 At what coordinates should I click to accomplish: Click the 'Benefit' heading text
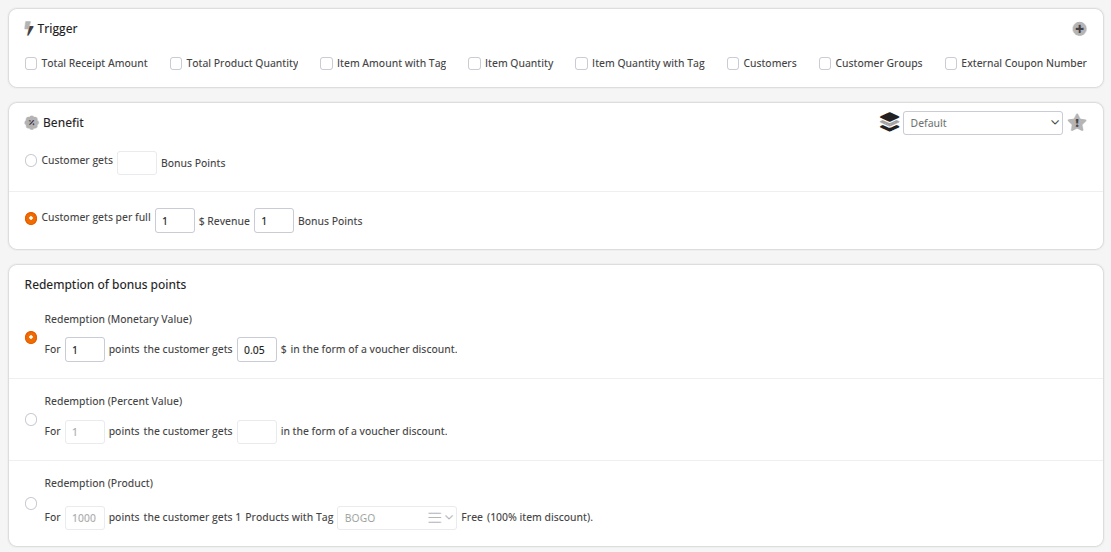63,123
